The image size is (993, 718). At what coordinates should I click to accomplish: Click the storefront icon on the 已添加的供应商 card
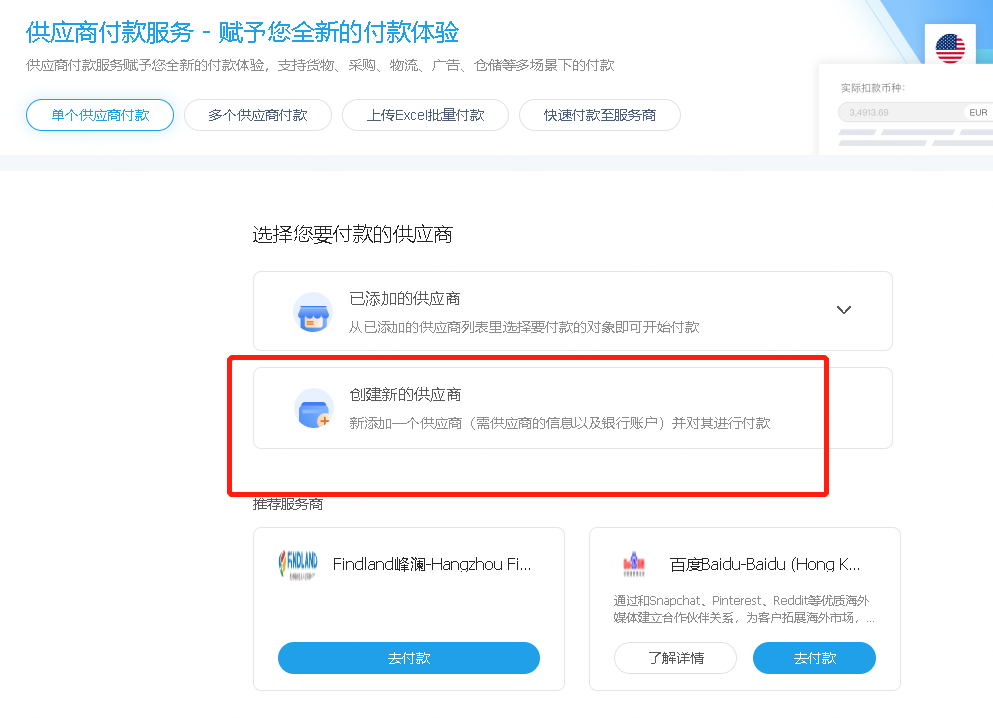click(313, 310)
